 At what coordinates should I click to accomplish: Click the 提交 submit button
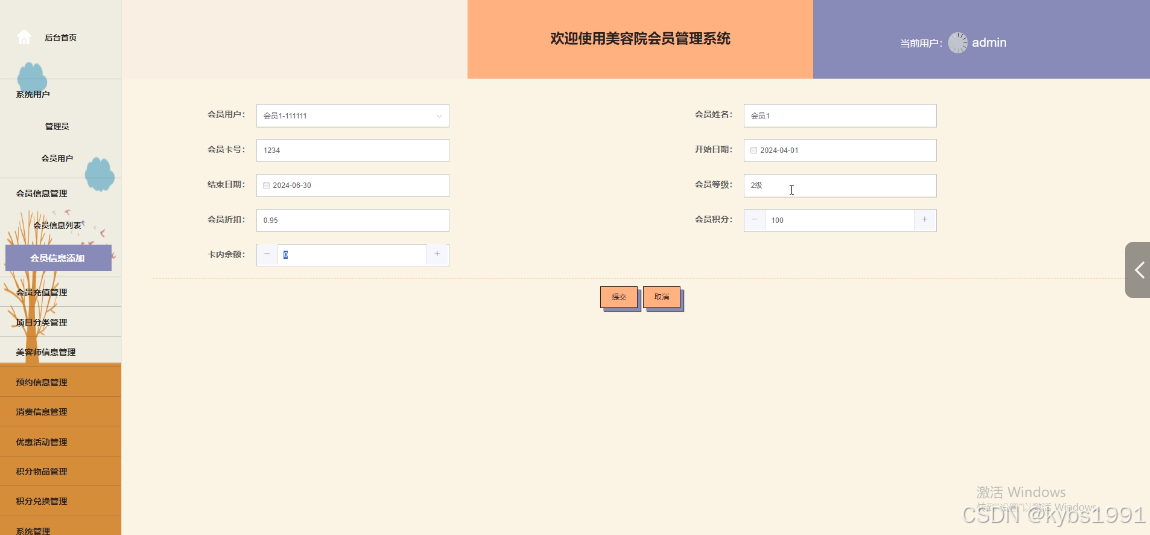click(x=619, y=297)
